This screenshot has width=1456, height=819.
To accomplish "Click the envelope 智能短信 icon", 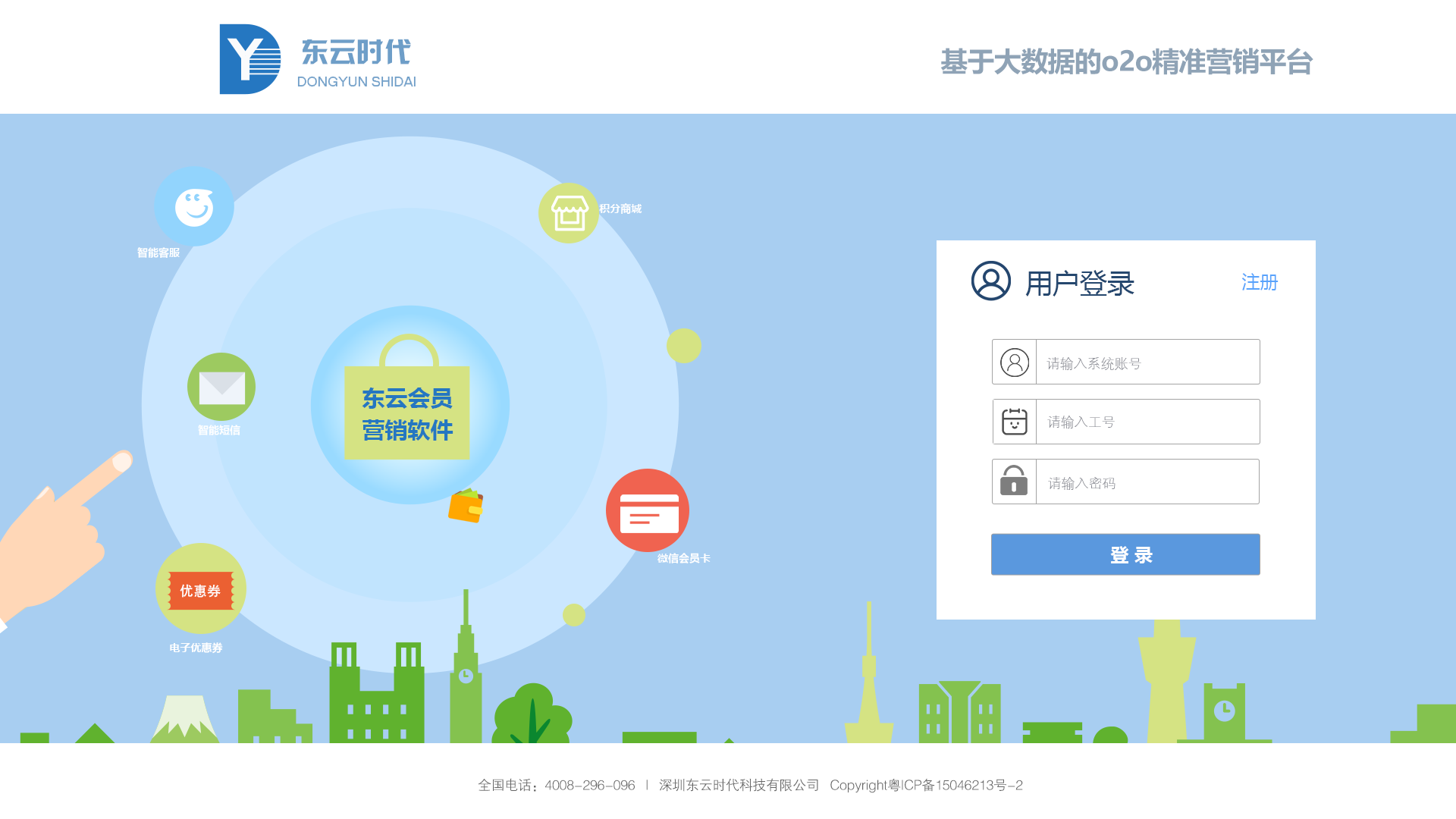I will [x=221, y=387].
